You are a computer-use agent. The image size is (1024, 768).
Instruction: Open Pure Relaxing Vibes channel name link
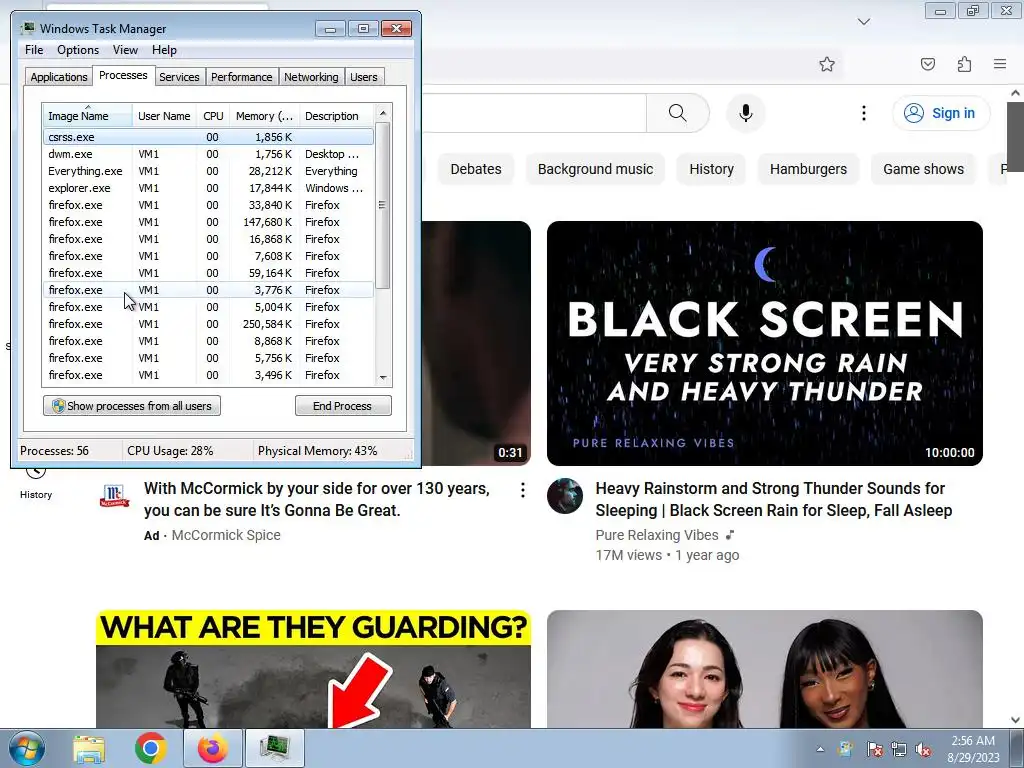pos(656,535)
